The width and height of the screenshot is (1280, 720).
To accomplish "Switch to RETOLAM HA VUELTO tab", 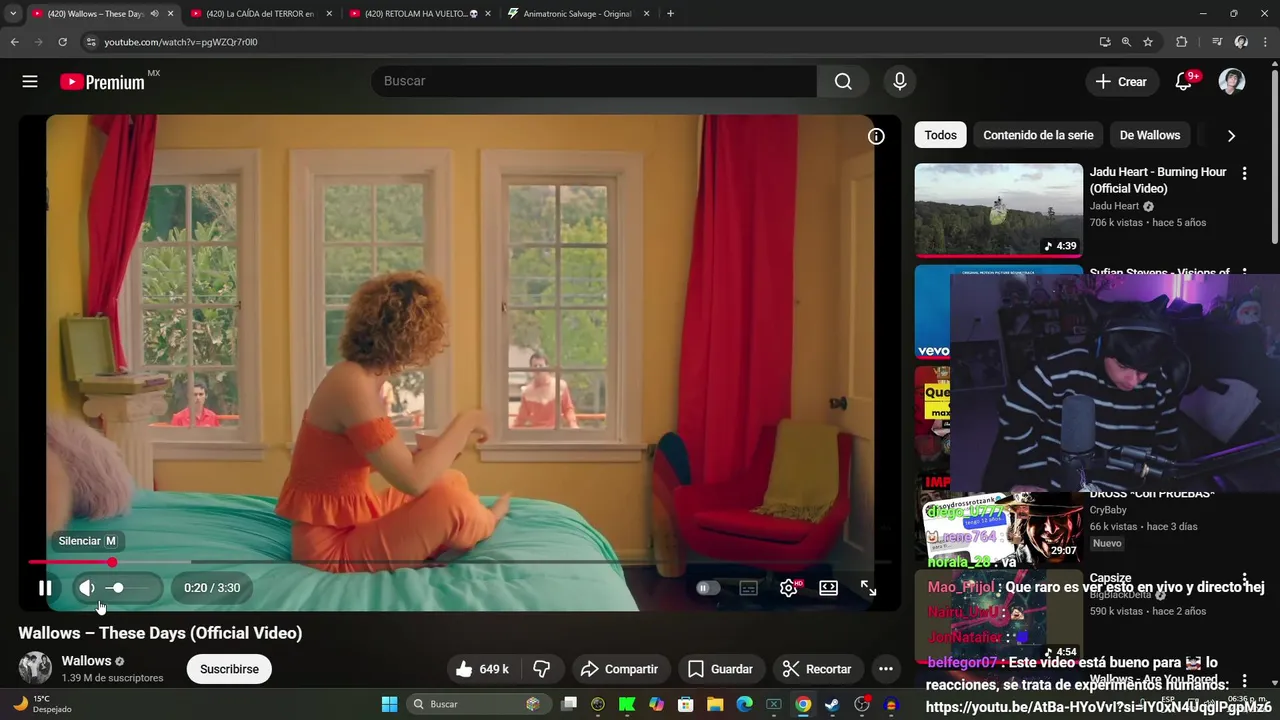I will [x=420, y=14].
